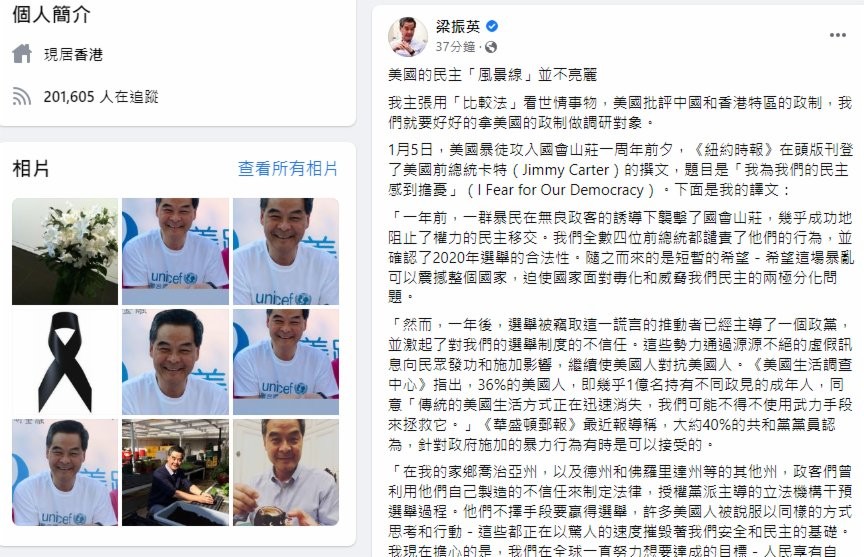The height and width of the screenshot is (557, 864).
Task: Click the 201,605 人在追蹤 followers text
Action: (101, 97)
